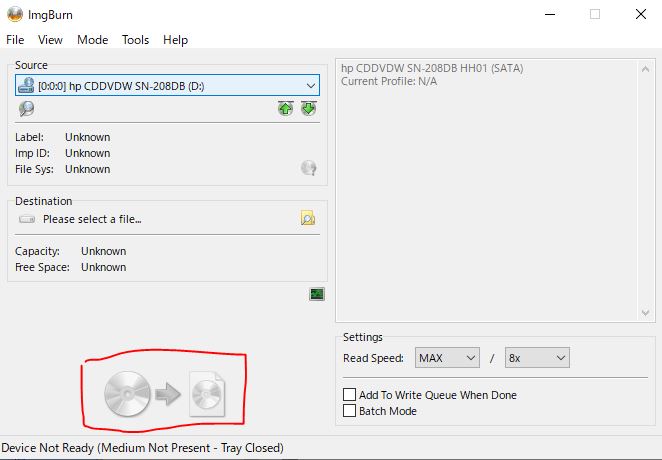
Task: Open the Tools menu
Action: tap(135, 40)
